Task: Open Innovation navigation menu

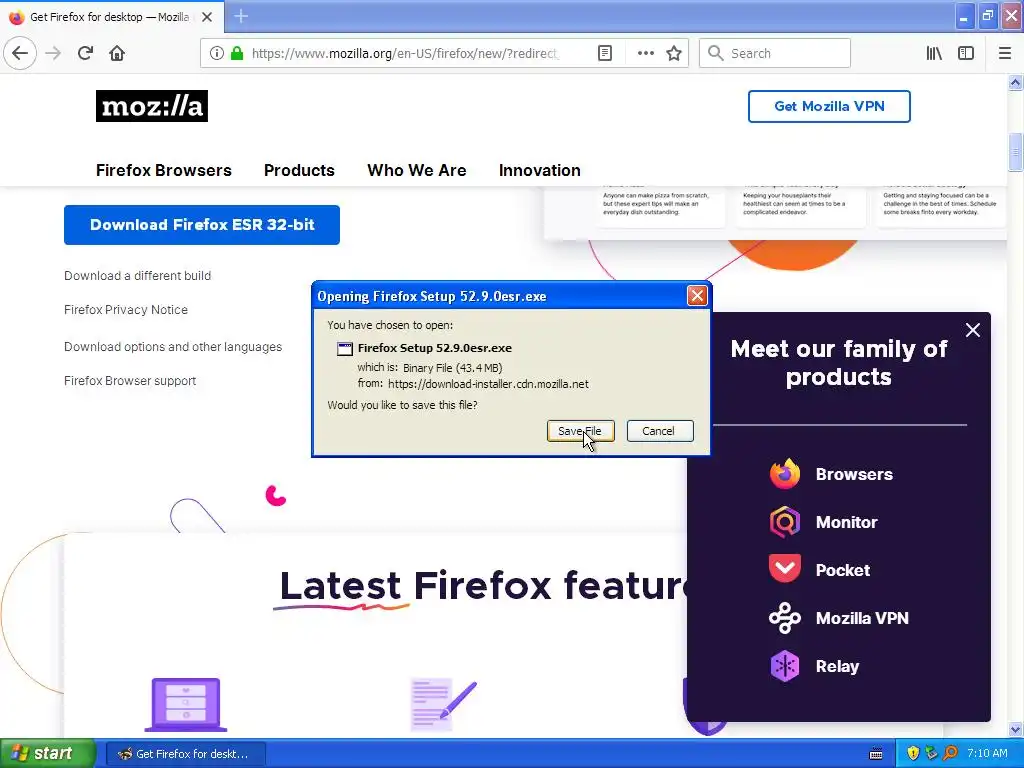Action: (539, 170)
